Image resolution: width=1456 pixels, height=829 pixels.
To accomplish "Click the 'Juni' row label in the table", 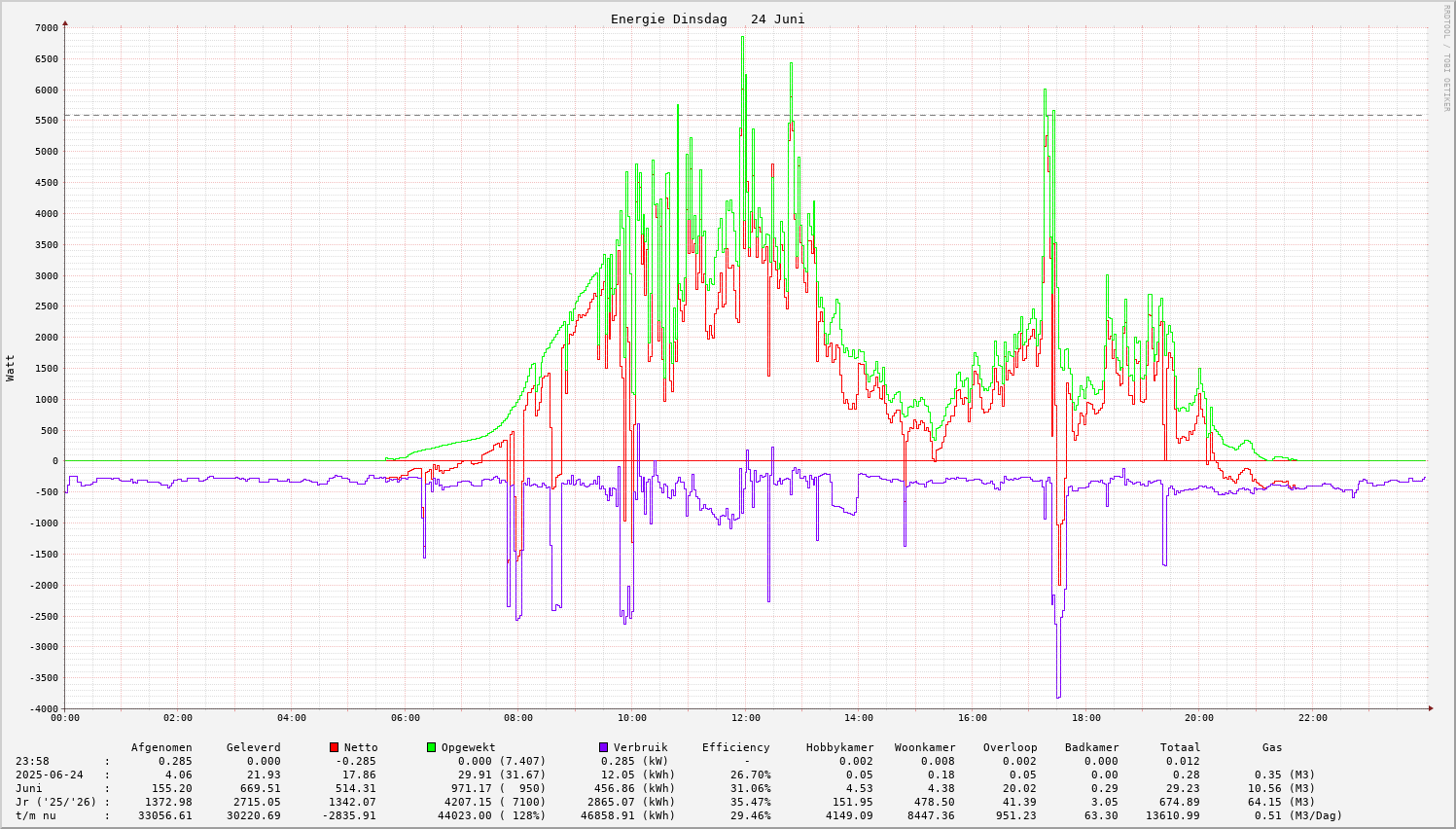I will point(29,788).
